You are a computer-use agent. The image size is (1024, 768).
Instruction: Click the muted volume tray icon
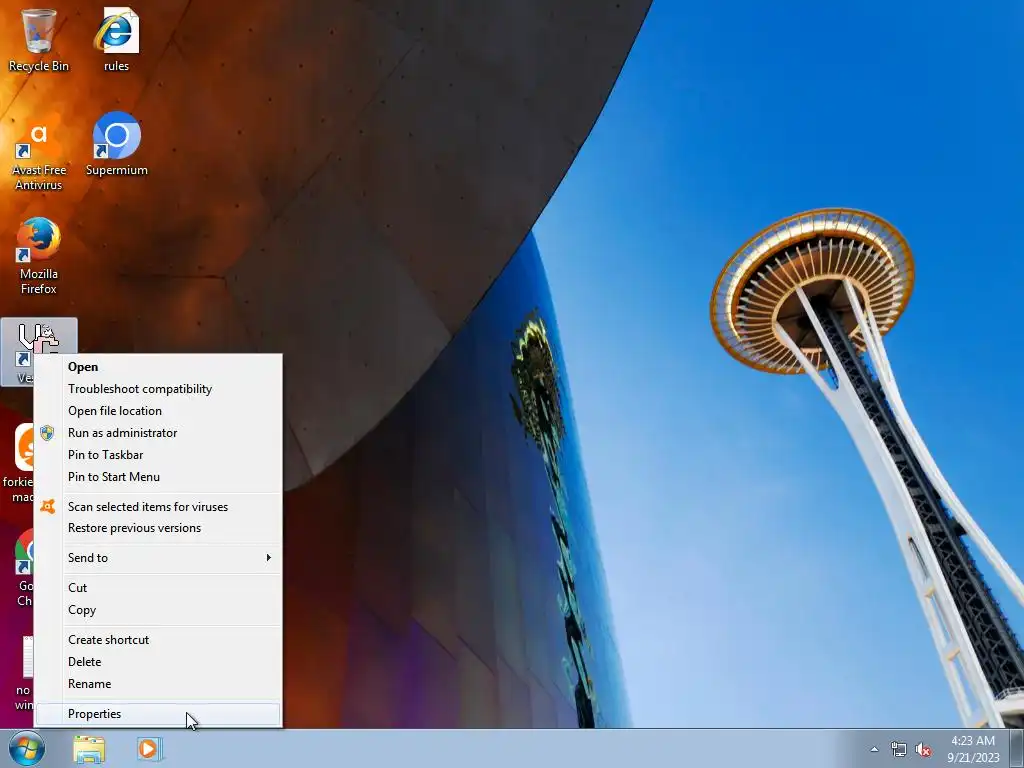tap(923, 749)
